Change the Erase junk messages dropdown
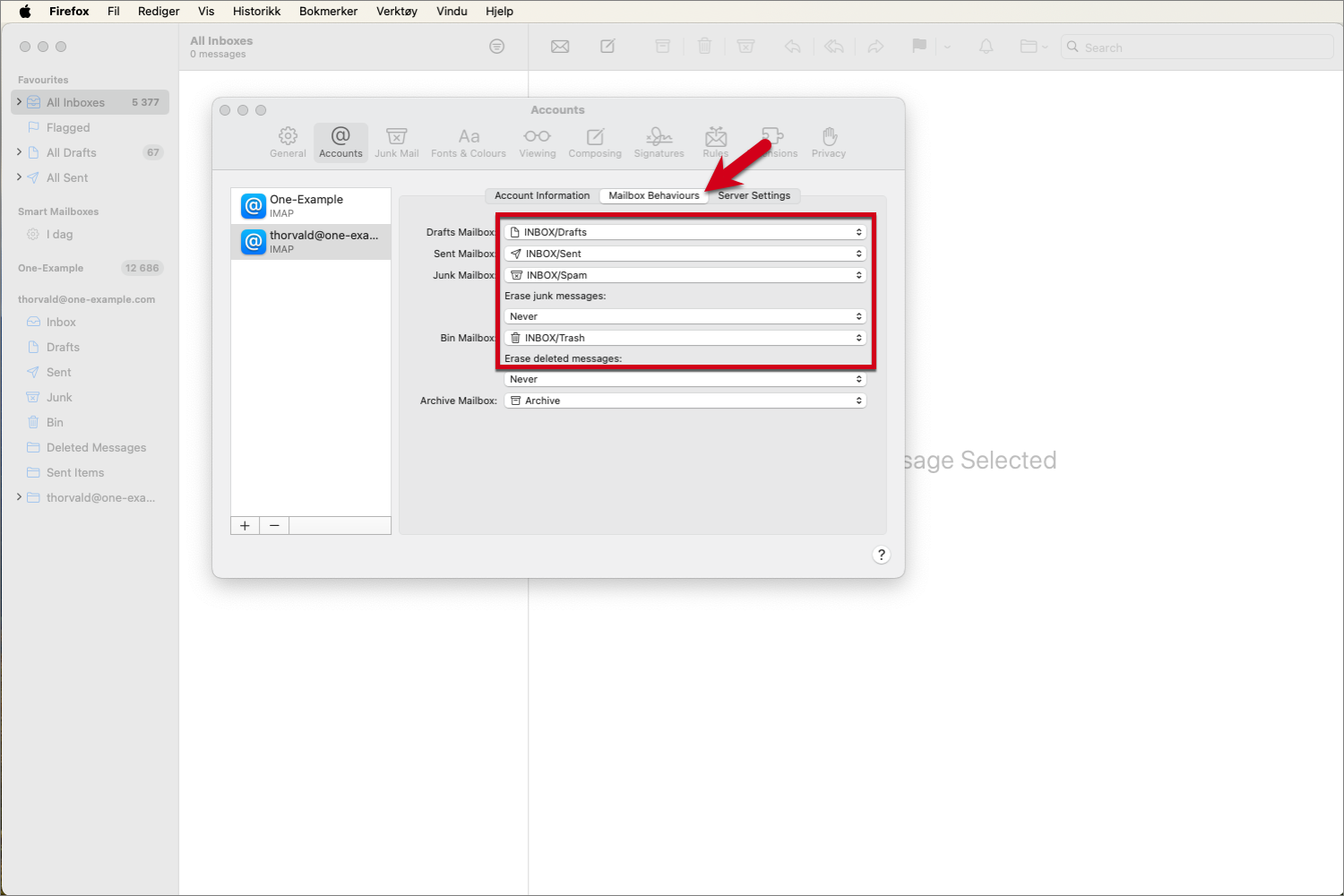Viewport: 1344px width, 896px height. point(684,315)
